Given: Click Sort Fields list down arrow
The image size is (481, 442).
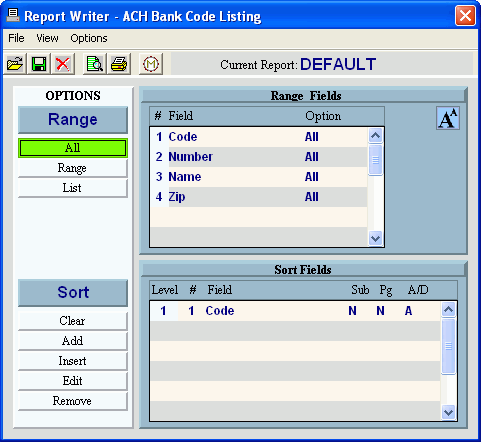Looking at the screenshot, I should 448,412.
